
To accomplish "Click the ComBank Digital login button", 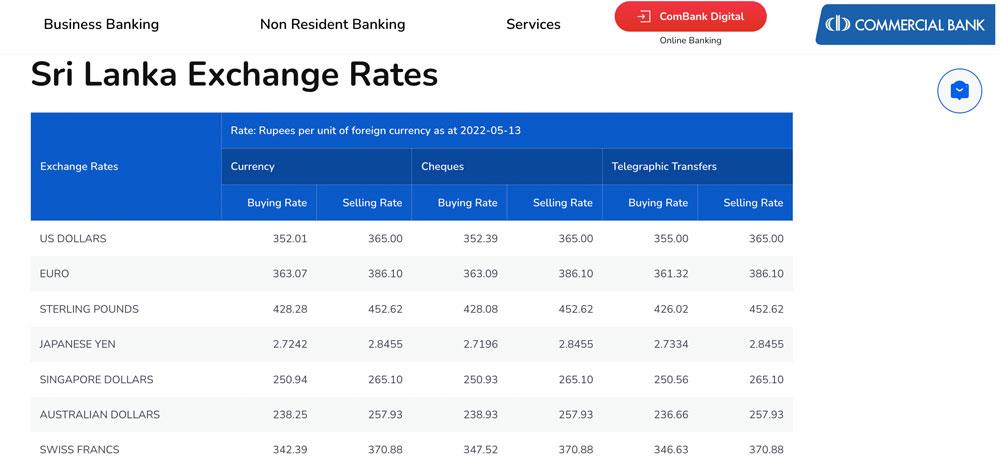I will point(690,16).
